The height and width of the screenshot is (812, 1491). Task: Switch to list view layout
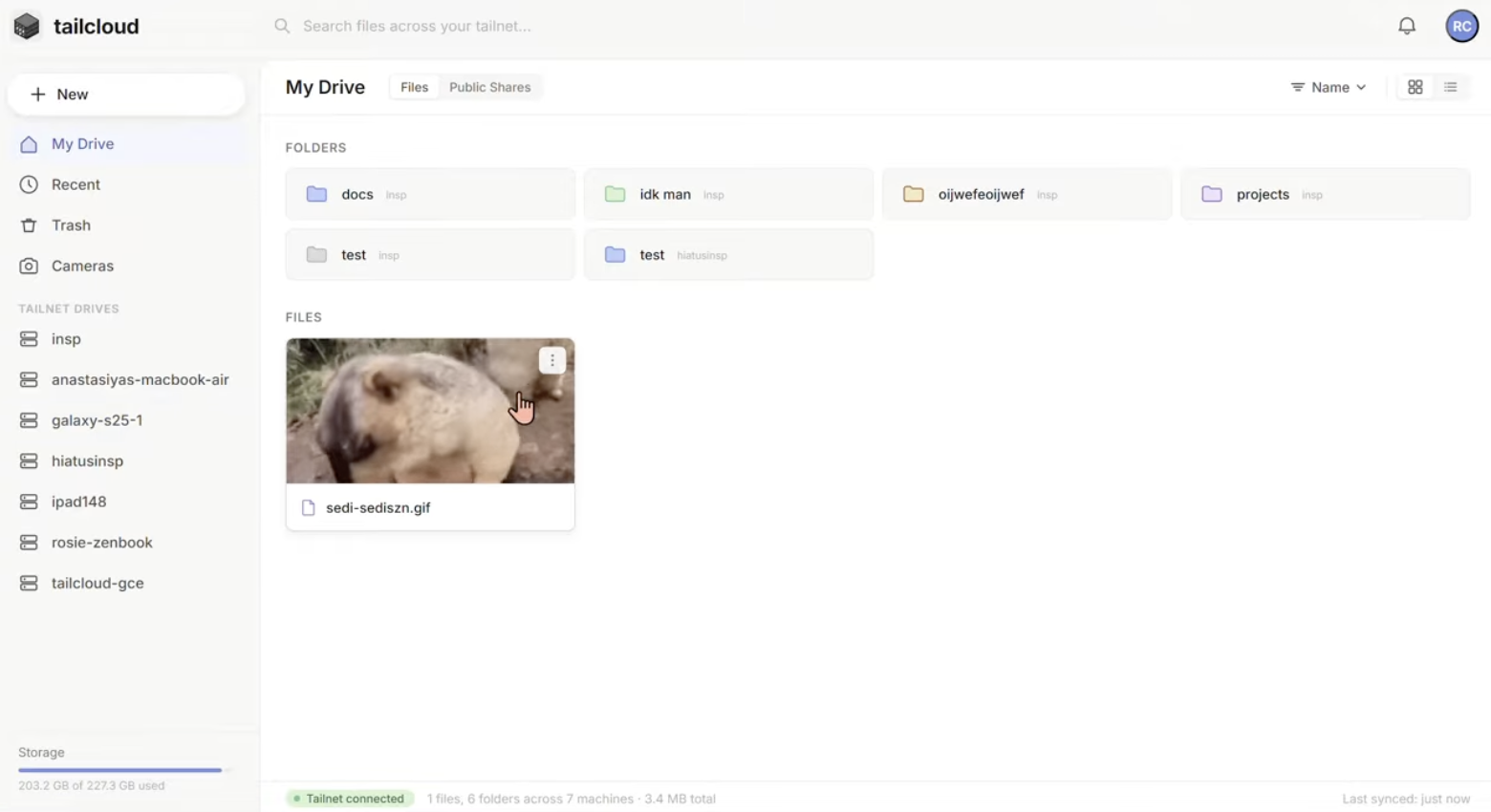(1450, 87)
